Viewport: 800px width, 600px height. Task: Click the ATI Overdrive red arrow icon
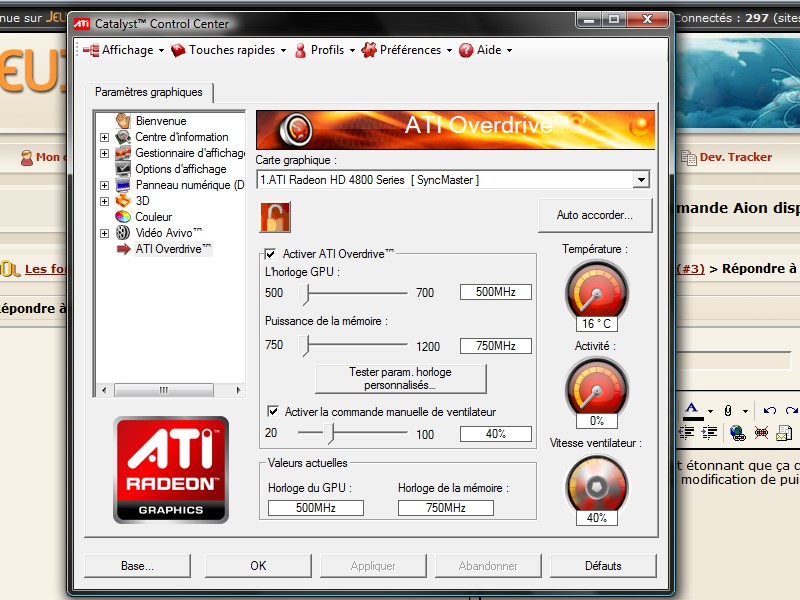(123, 249)
